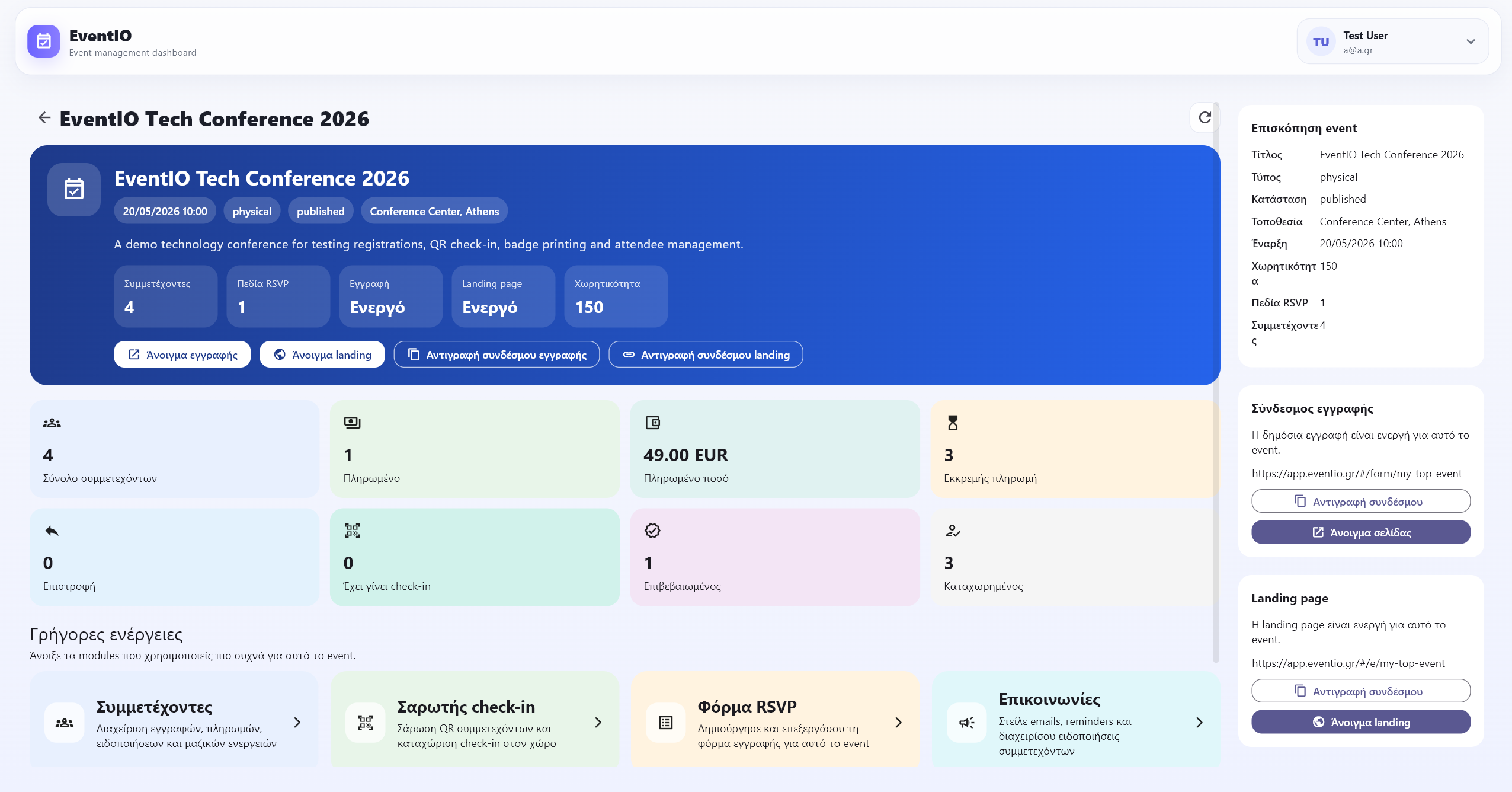The width and height of the screenshot is (1512, 792).
Task: Click the 20/05/2026 10:00 date chip
Action: 165,211
